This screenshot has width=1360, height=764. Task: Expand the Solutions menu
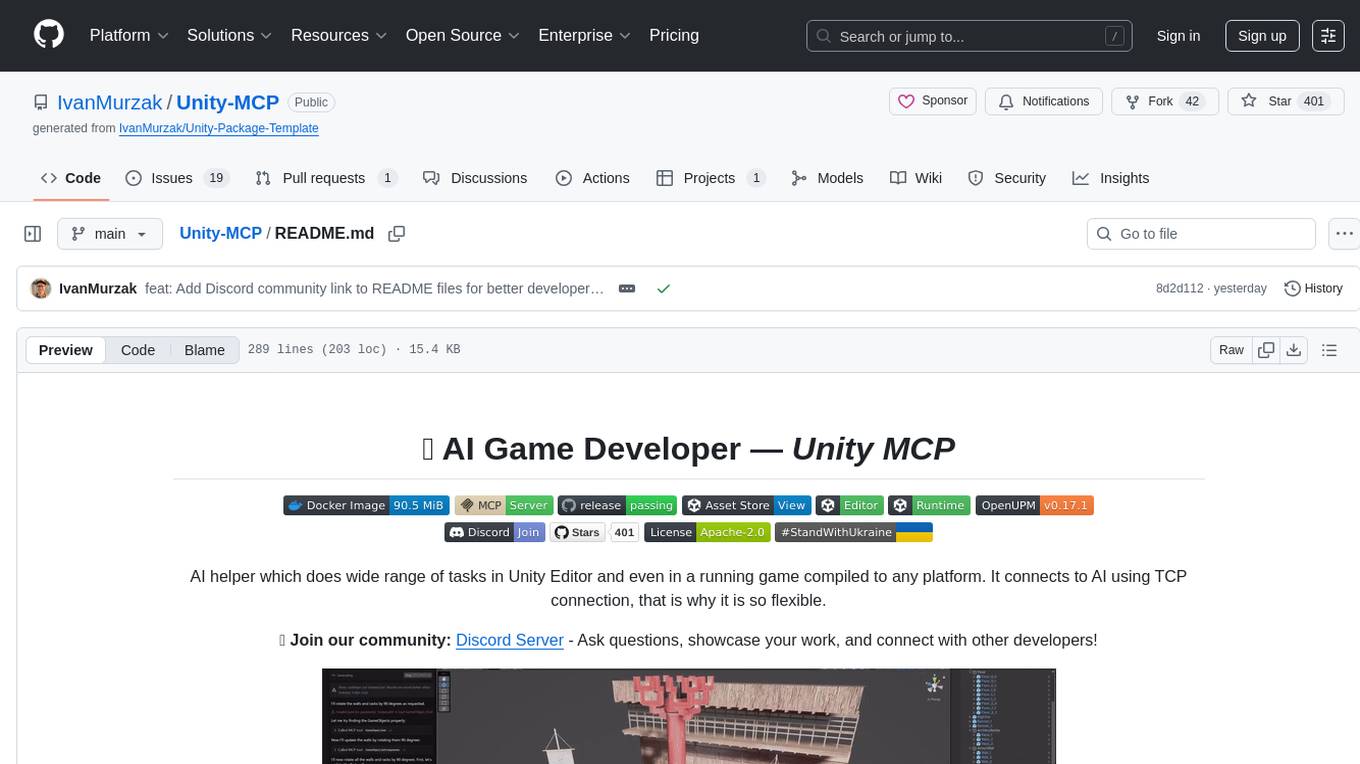tap(230, 35)
